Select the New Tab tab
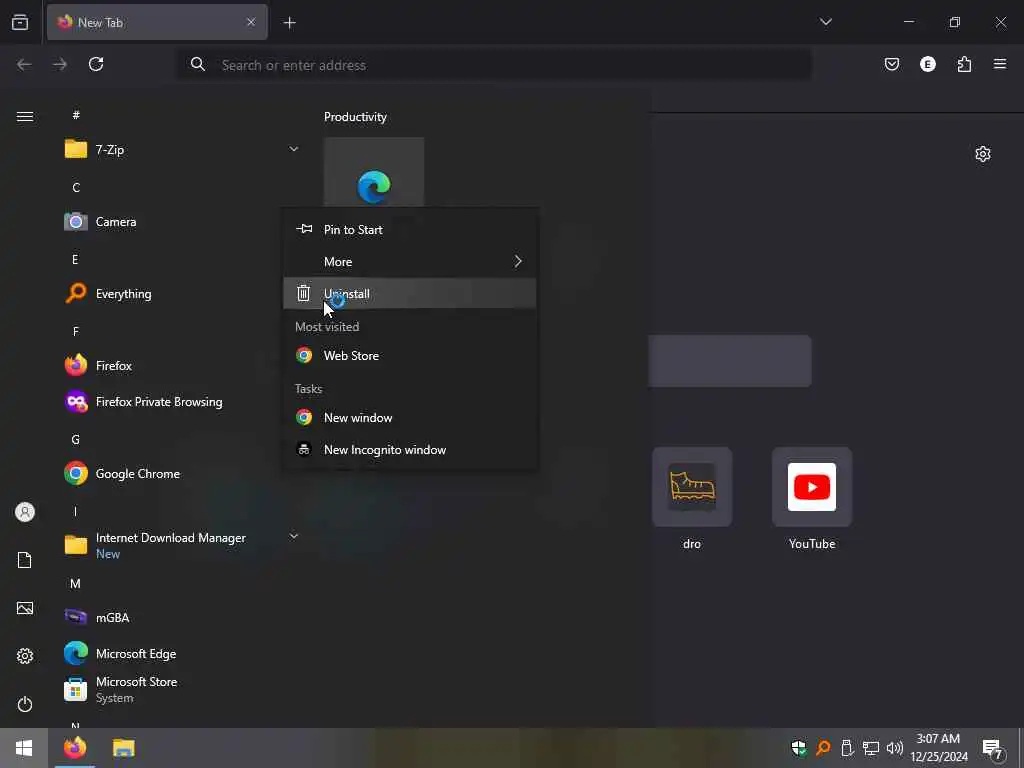Image resolution: width=1024 pixels, height=768 pixels. click(157, 22)
